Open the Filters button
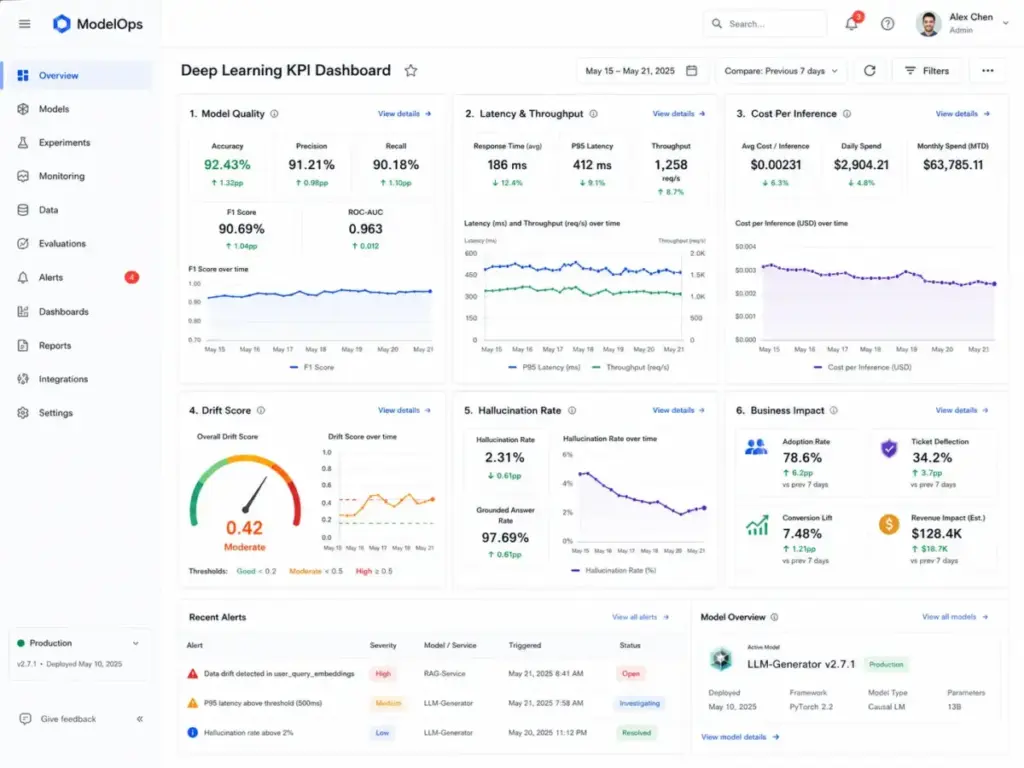 coord(927,71)
